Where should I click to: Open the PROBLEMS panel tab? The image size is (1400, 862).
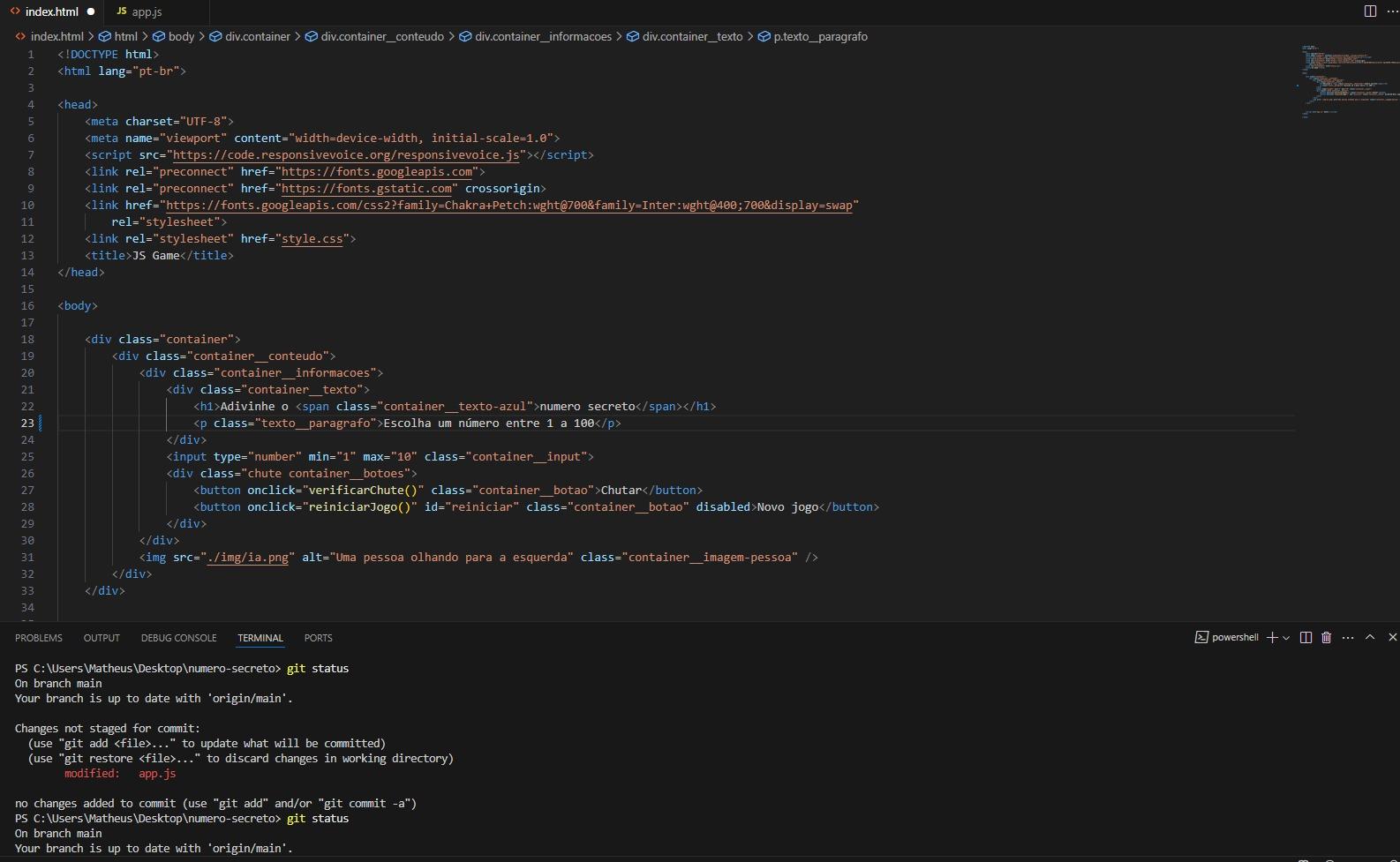(39, 638)
